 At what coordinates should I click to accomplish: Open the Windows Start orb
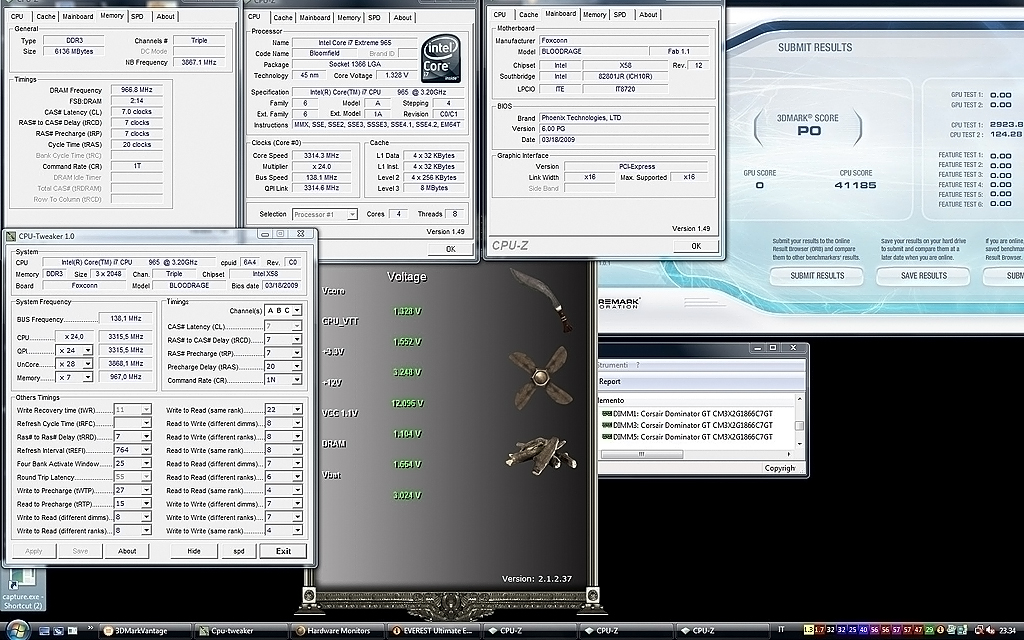(18, 630)
